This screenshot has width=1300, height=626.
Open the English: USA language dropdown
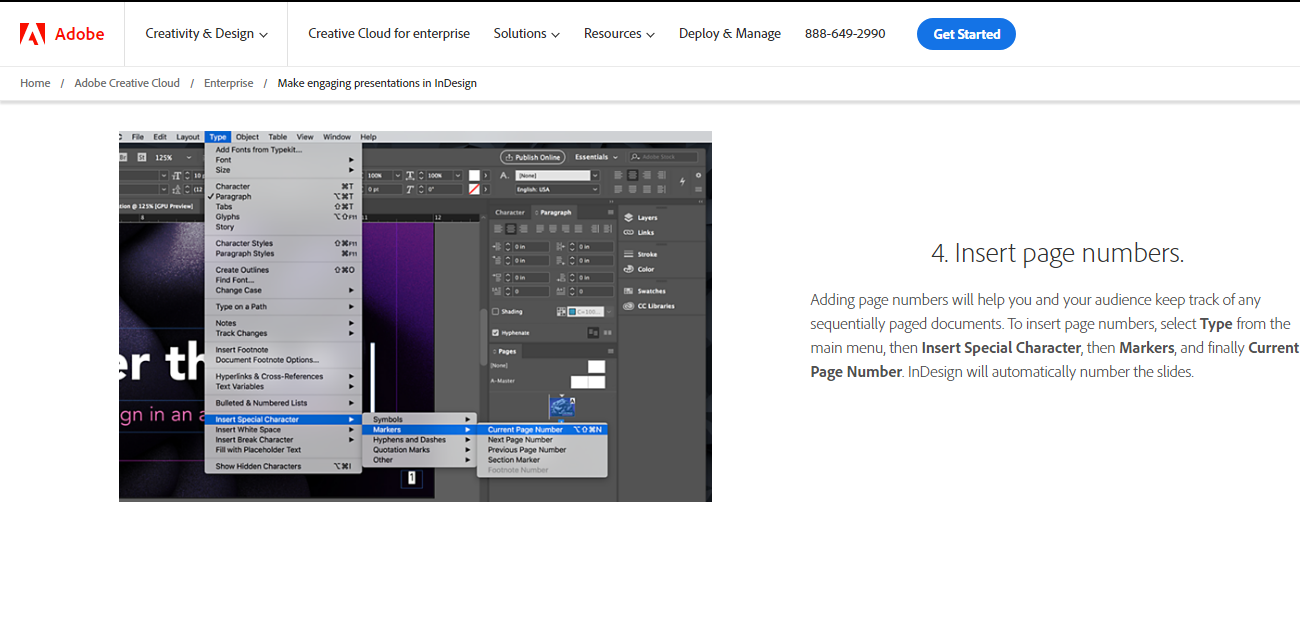coord(557,189)
